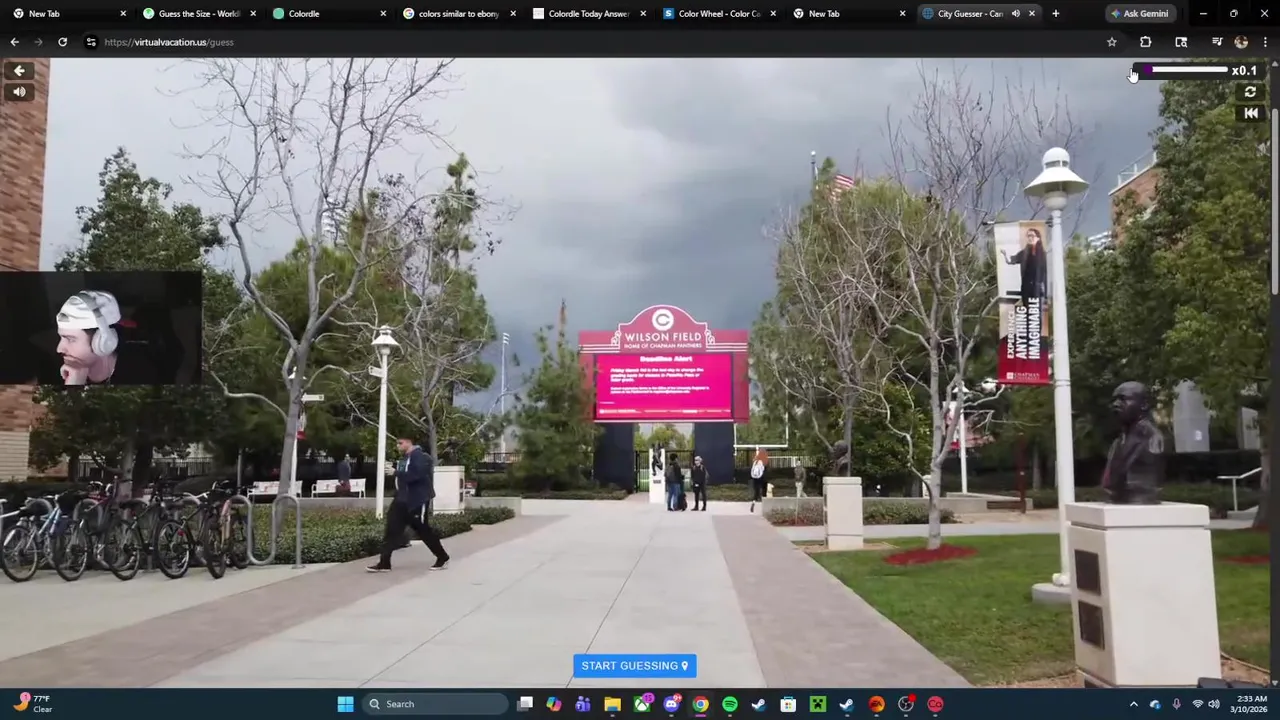
Task: Switch to colors similar to ebony tab
Action: [x=458, y=14]
